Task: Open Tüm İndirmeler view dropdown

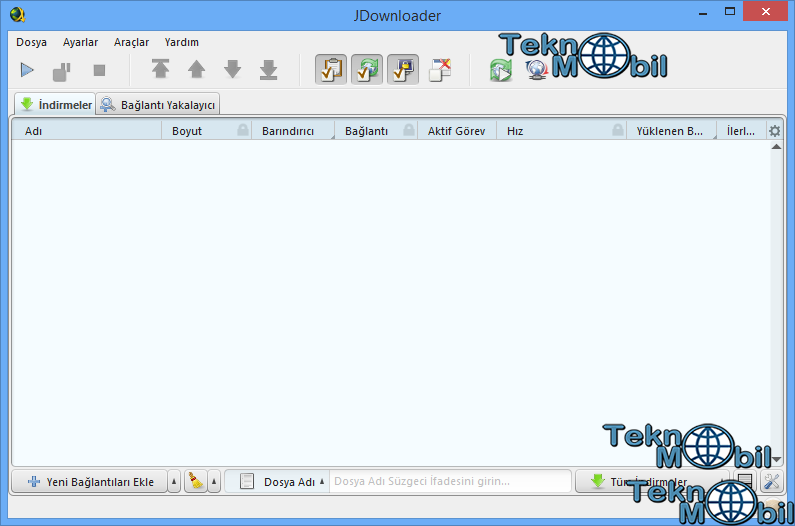Action: [x=652, y=481]
